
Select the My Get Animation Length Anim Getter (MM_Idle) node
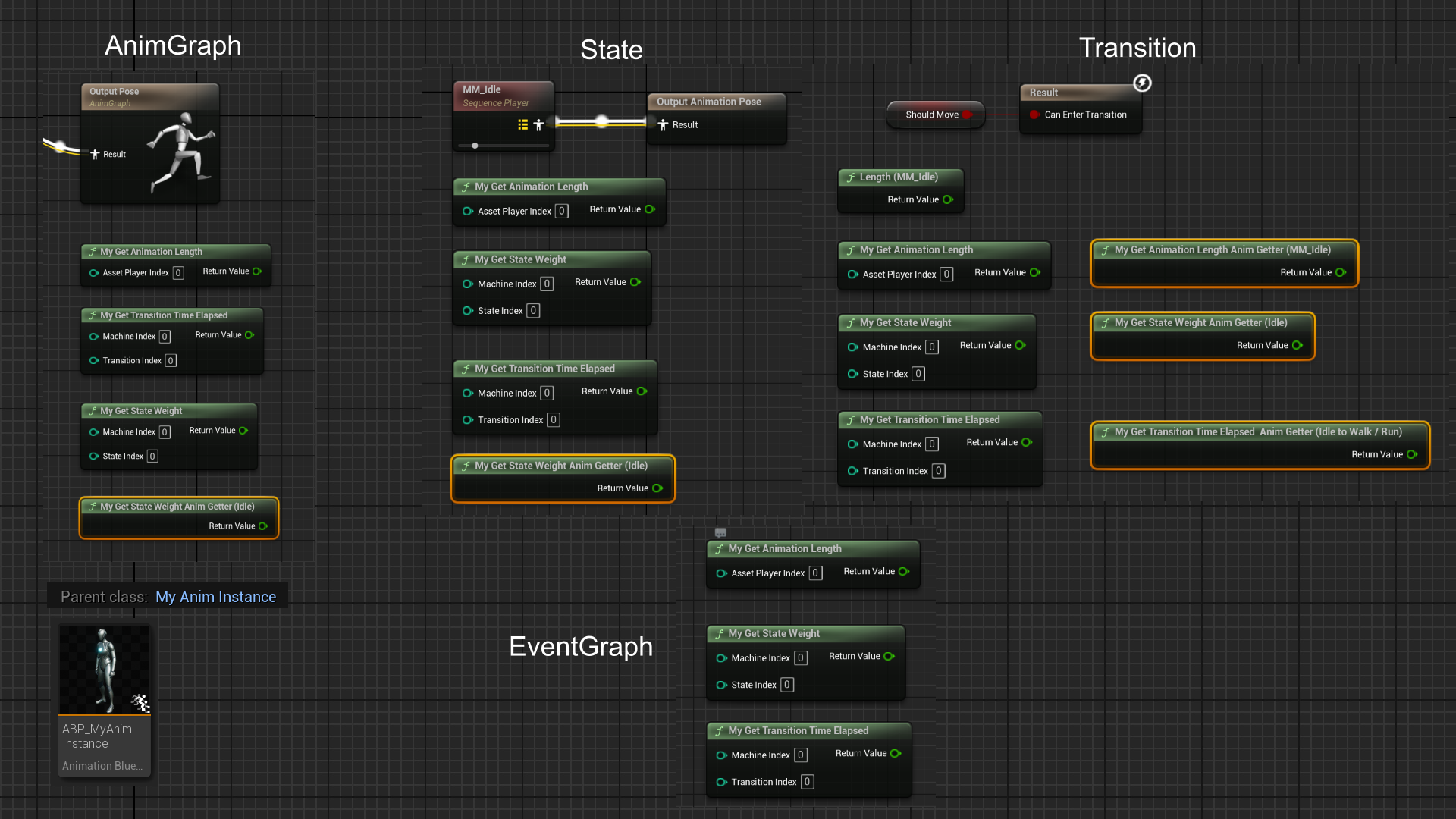click(x=1222, y=249)
